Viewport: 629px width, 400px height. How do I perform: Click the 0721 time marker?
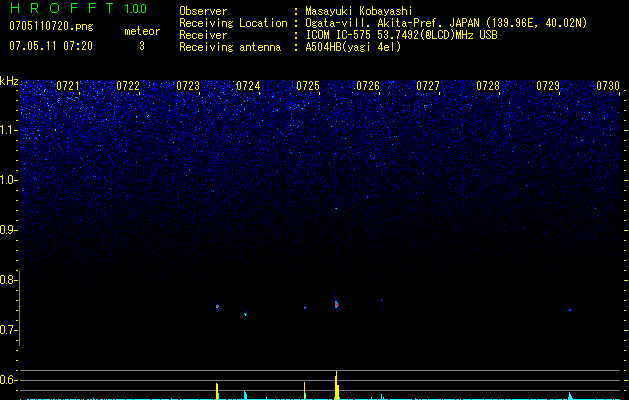click(x=68, y=86)
